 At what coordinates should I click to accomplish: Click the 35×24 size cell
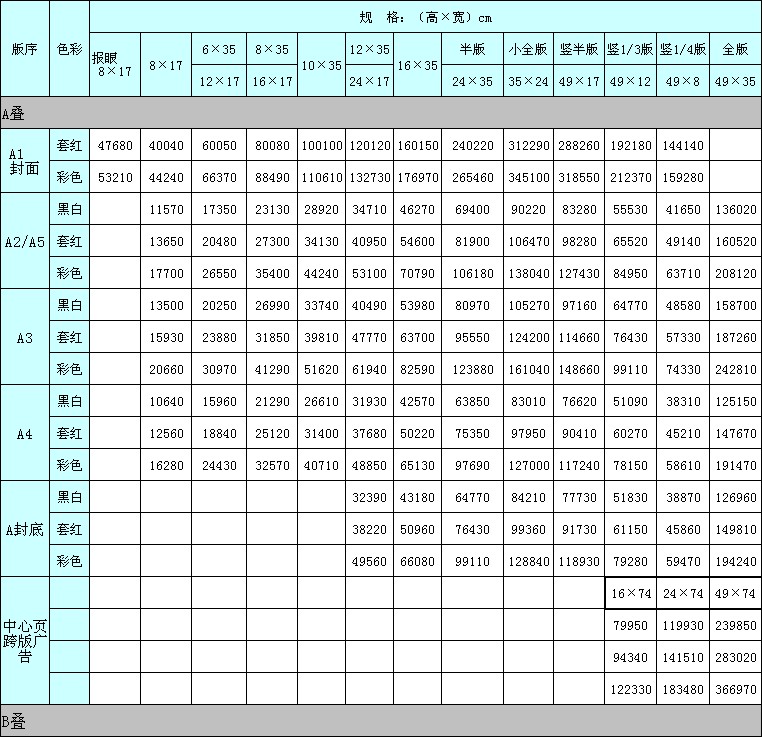click(x=528, y=81)
